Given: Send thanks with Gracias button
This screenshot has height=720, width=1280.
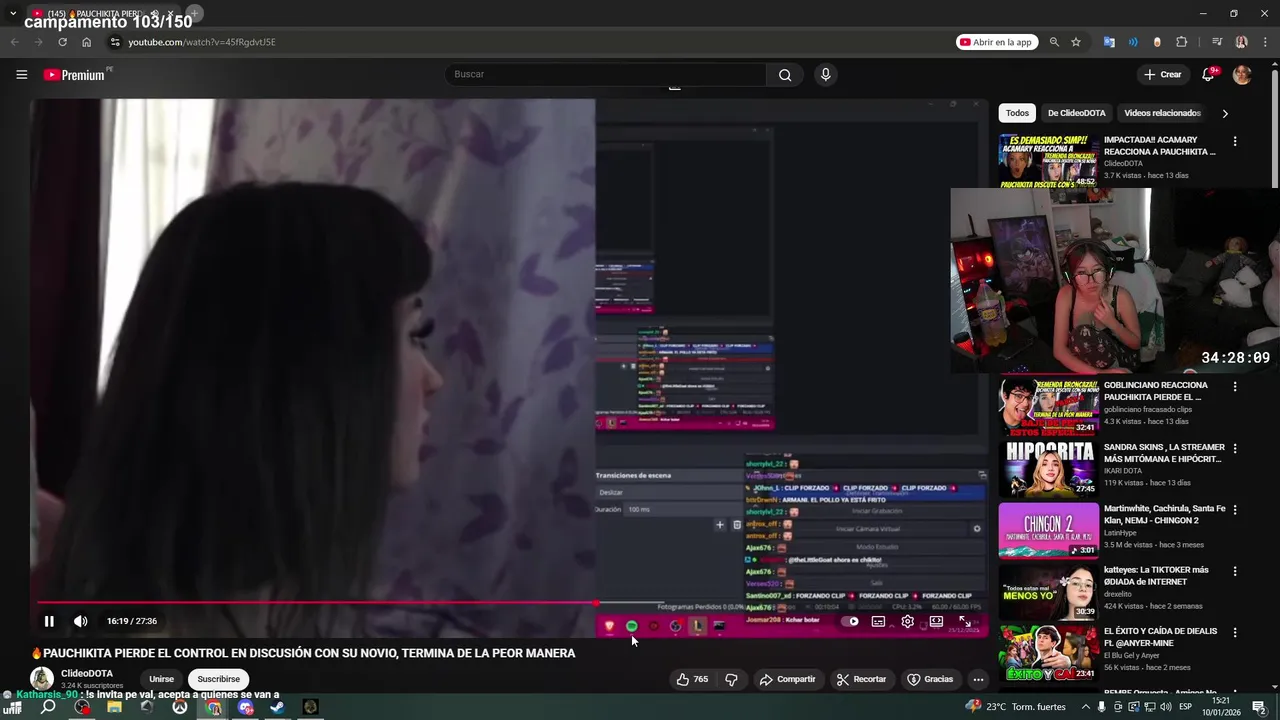Looking at the screenshot, I should pyautogui.click(x=929, y=679).
